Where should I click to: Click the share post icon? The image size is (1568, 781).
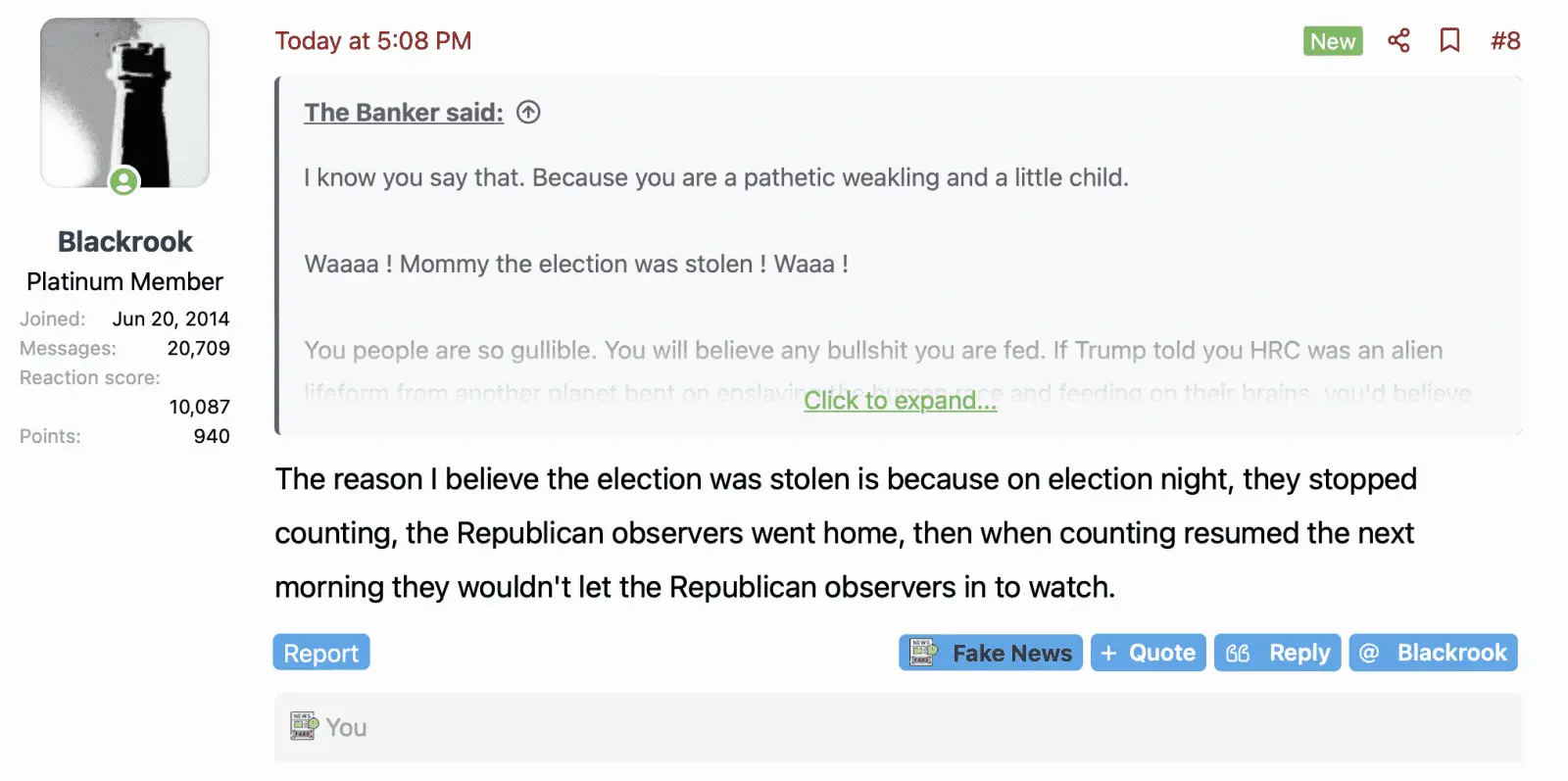[x=1398, y=40]
